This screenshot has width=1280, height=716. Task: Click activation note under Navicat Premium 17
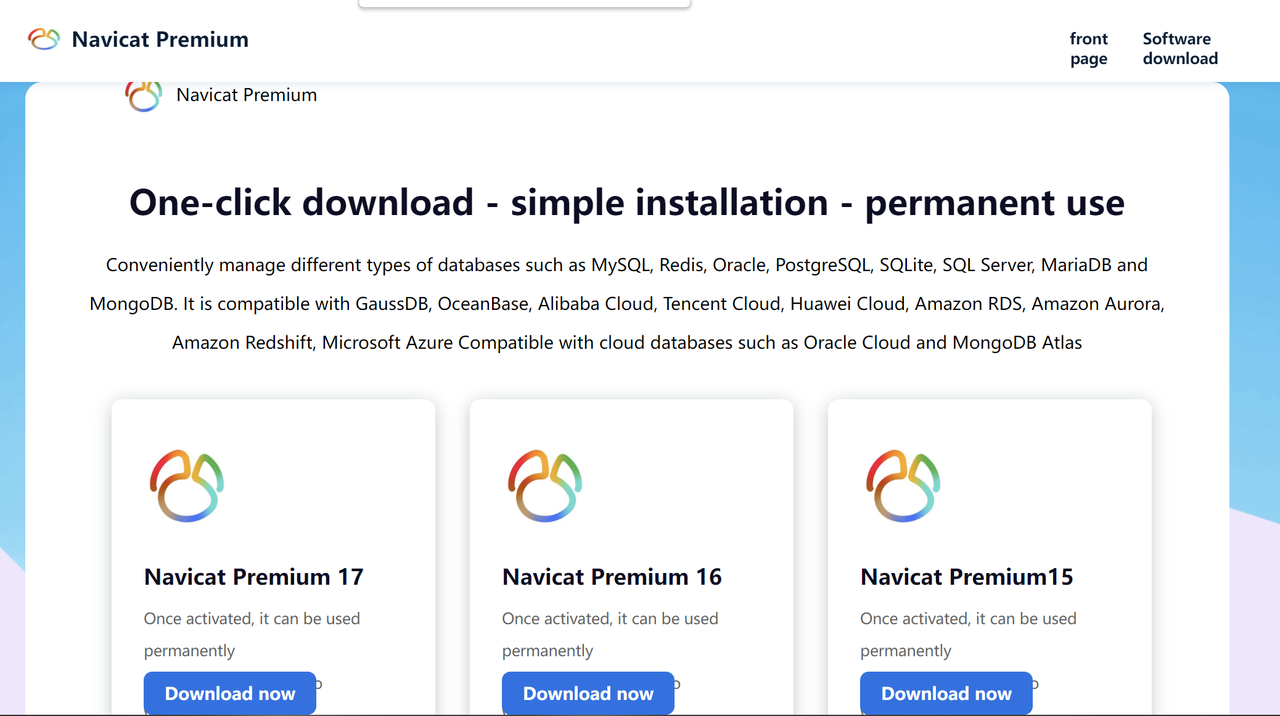[x=252, y=634]
